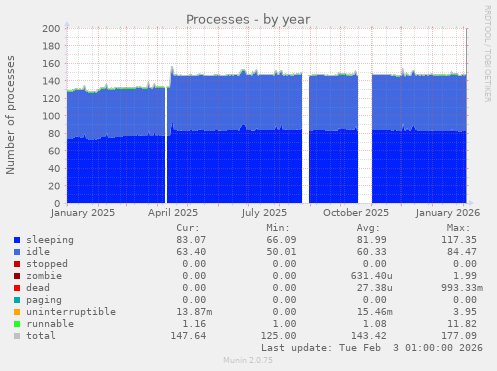Screen dimensions: 497x371
Task: Click sleeping maximum value 117.35
Action: click(459, 240)
